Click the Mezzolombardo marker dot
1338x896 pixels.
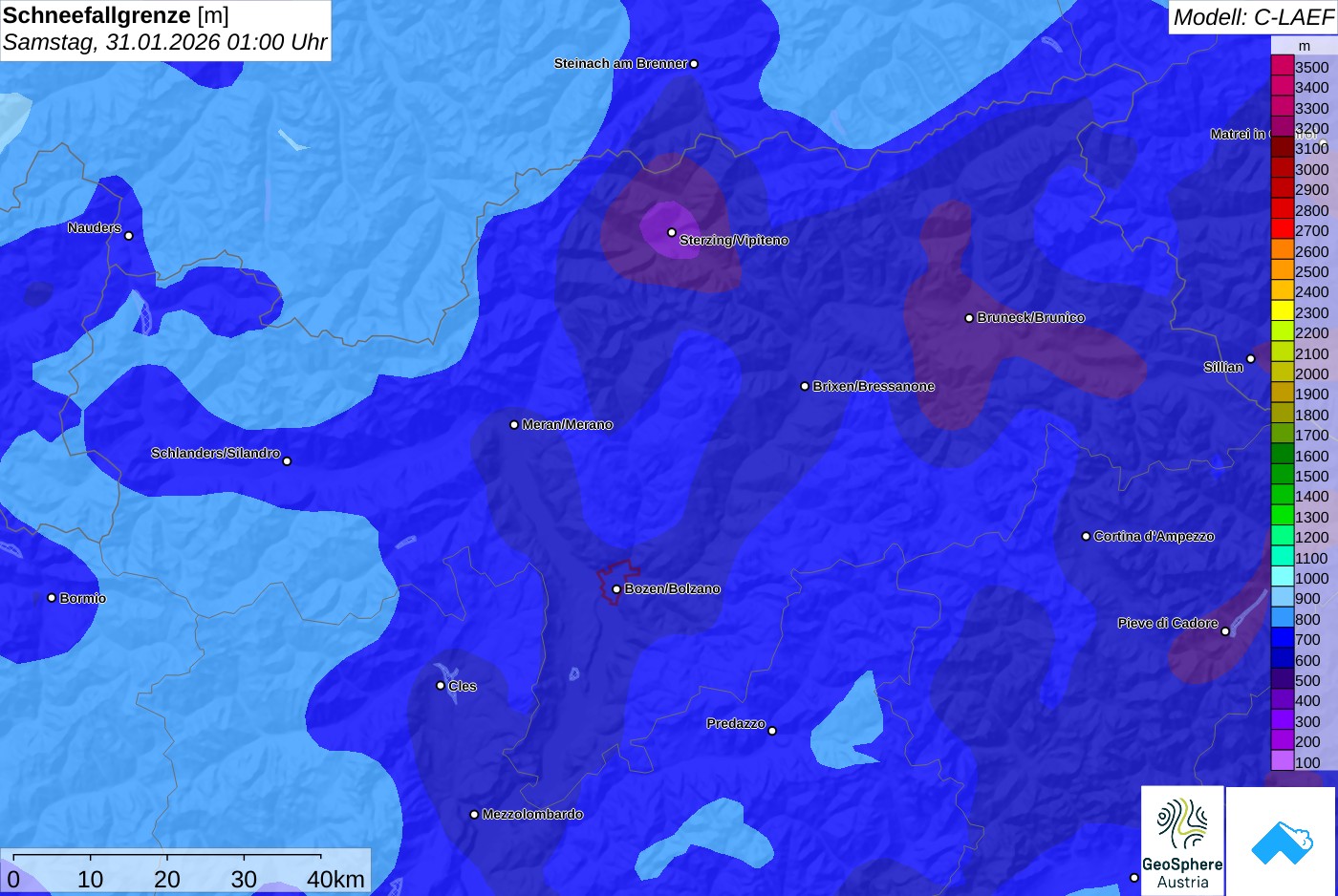[x=474, y=815]
